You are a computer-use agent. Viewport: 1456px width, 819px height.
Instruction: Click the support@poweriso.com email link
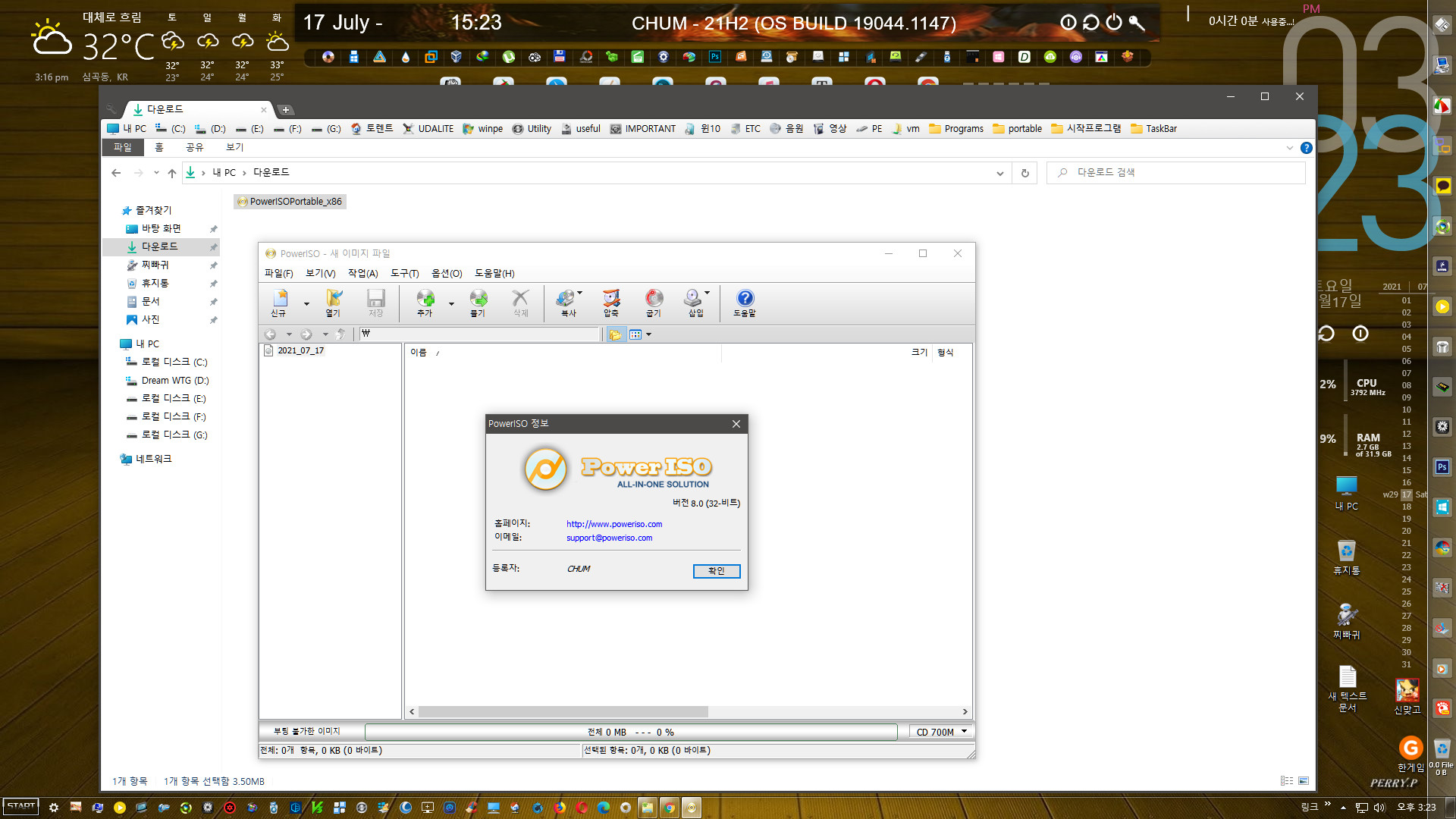[x=609, y=538]
